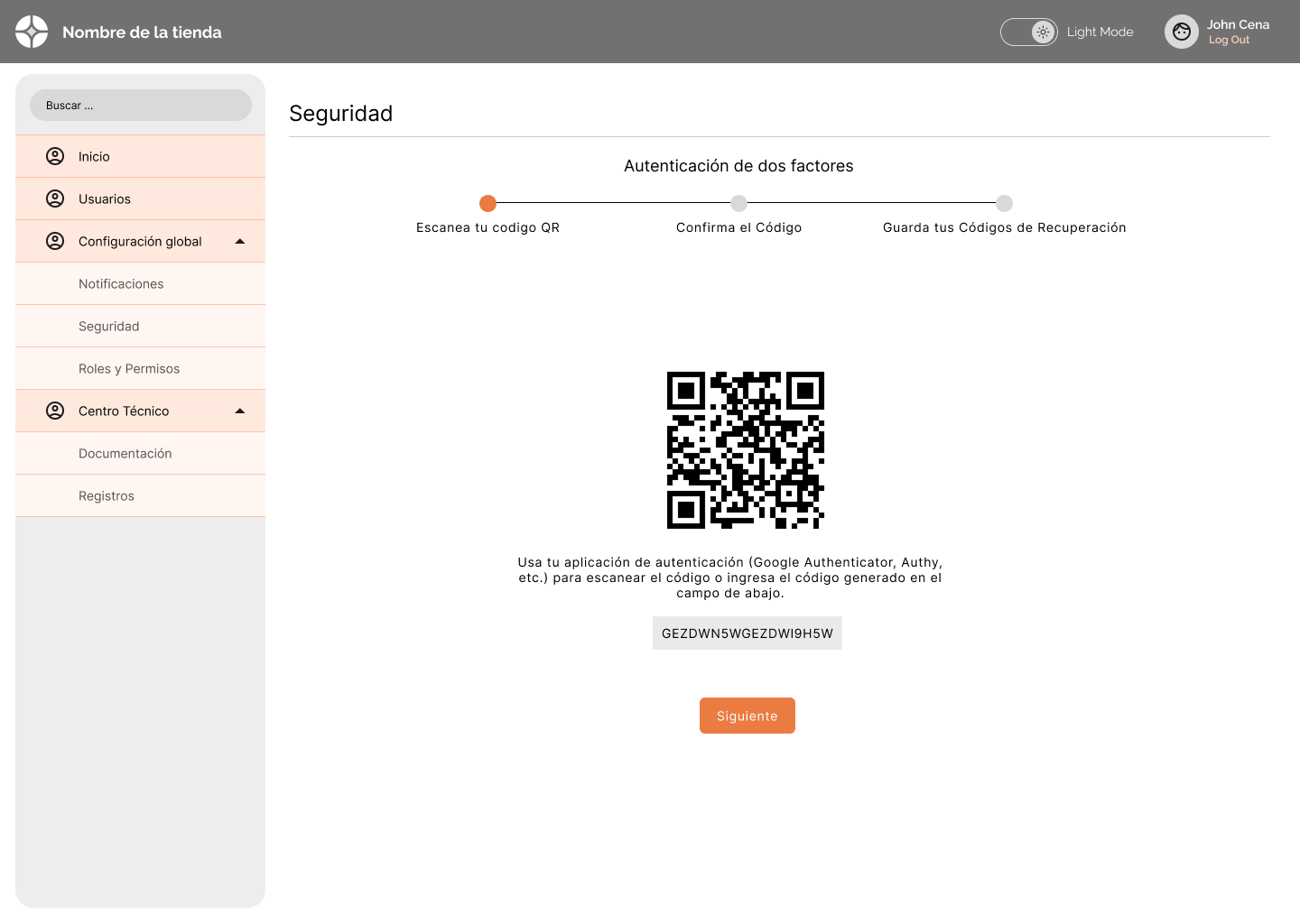
Task: Click the Inicio user-circle icon
Action: click(x=55, y=156)
